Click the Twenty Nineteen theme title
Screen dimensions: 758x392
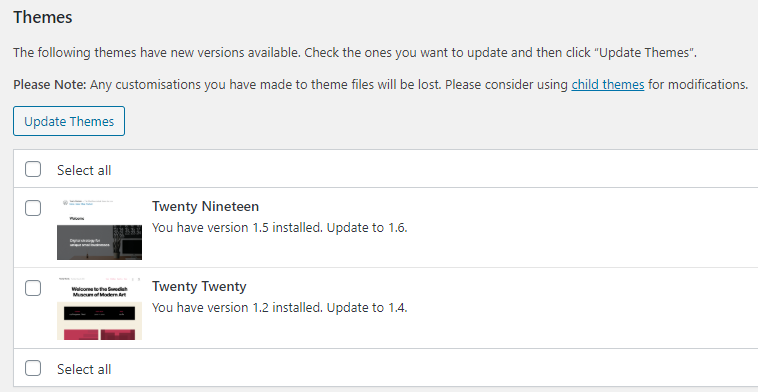click(x=205, y=206)
